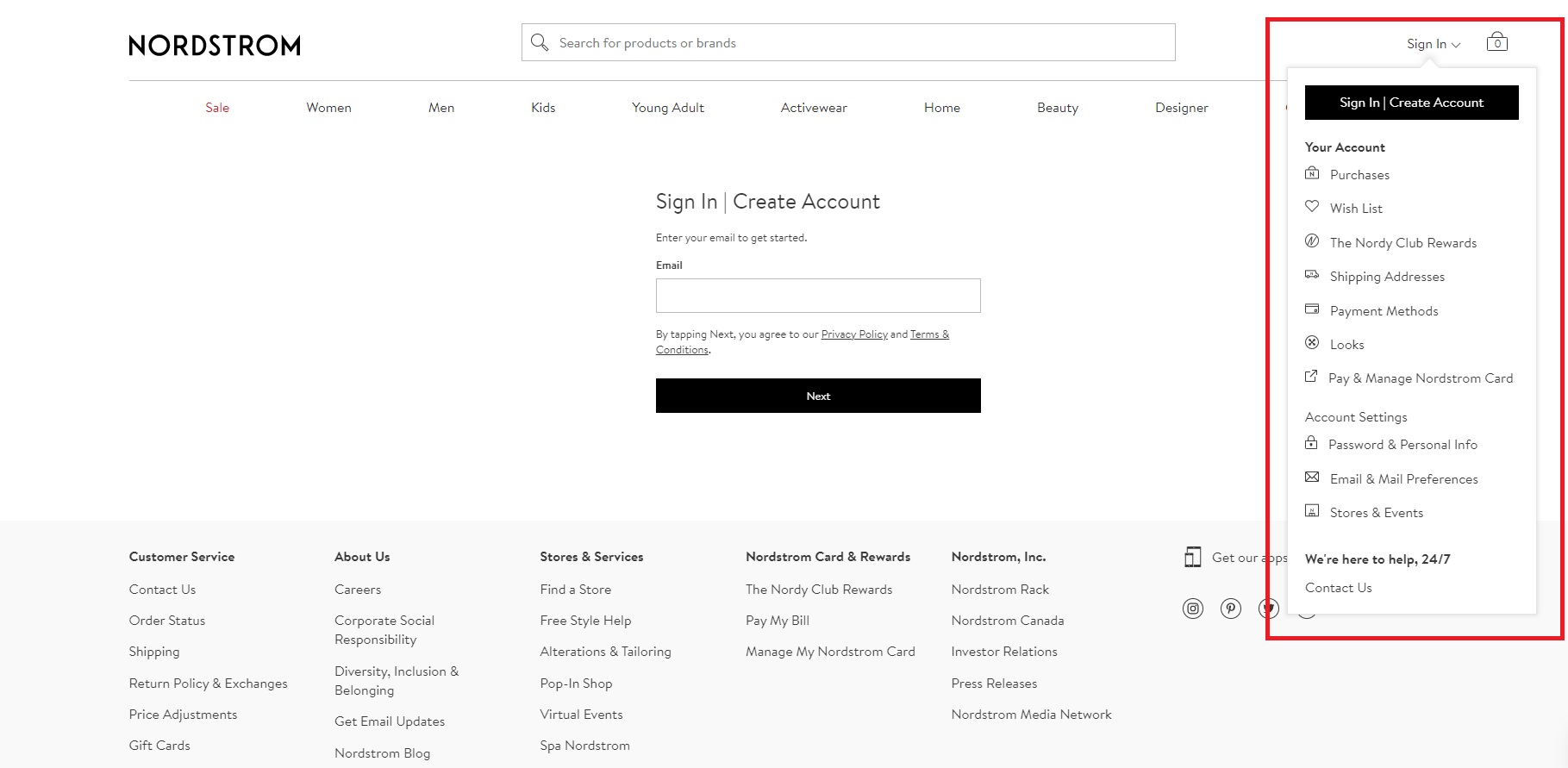Click the lock icon by Password & Personal Info

[1311, 443]
